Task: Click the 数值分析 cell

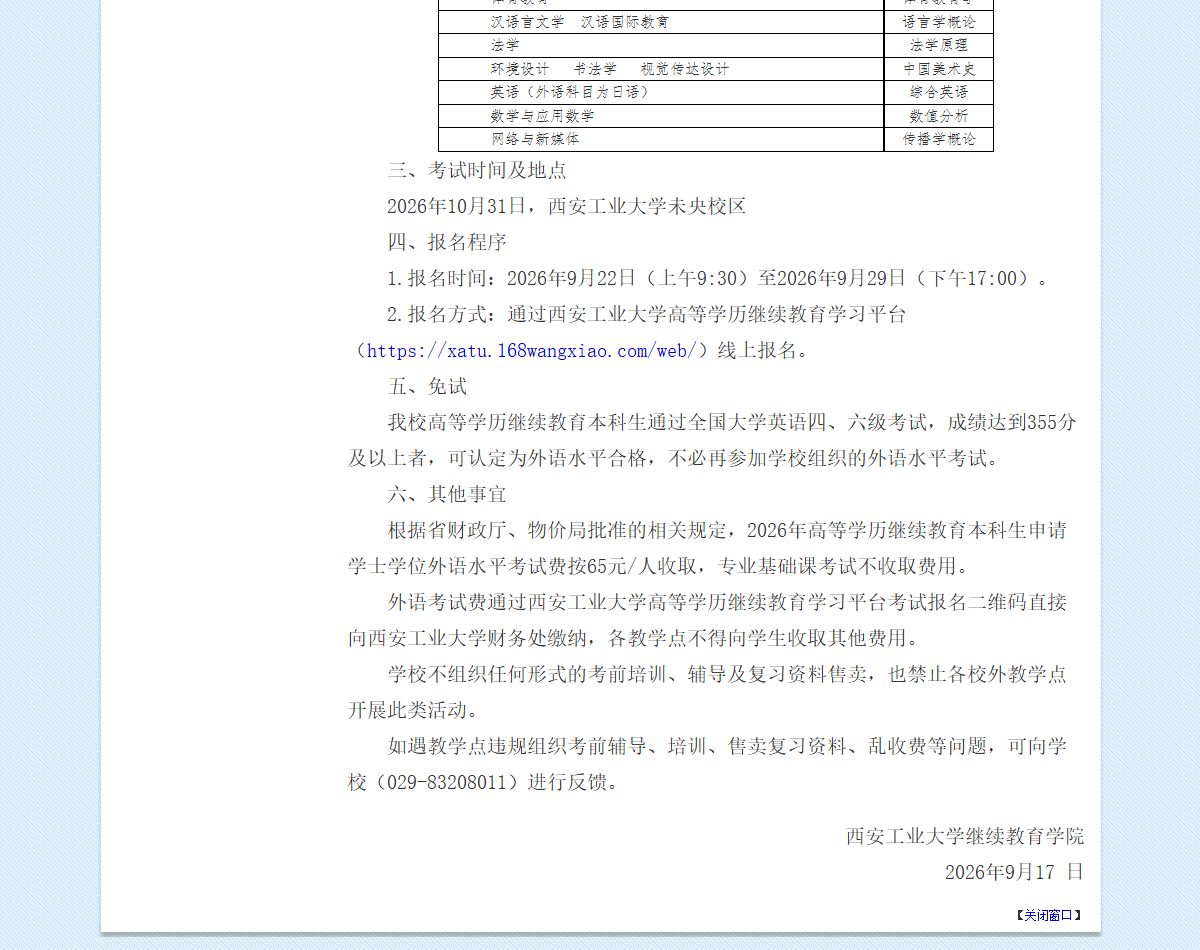Action: (939, 116)
